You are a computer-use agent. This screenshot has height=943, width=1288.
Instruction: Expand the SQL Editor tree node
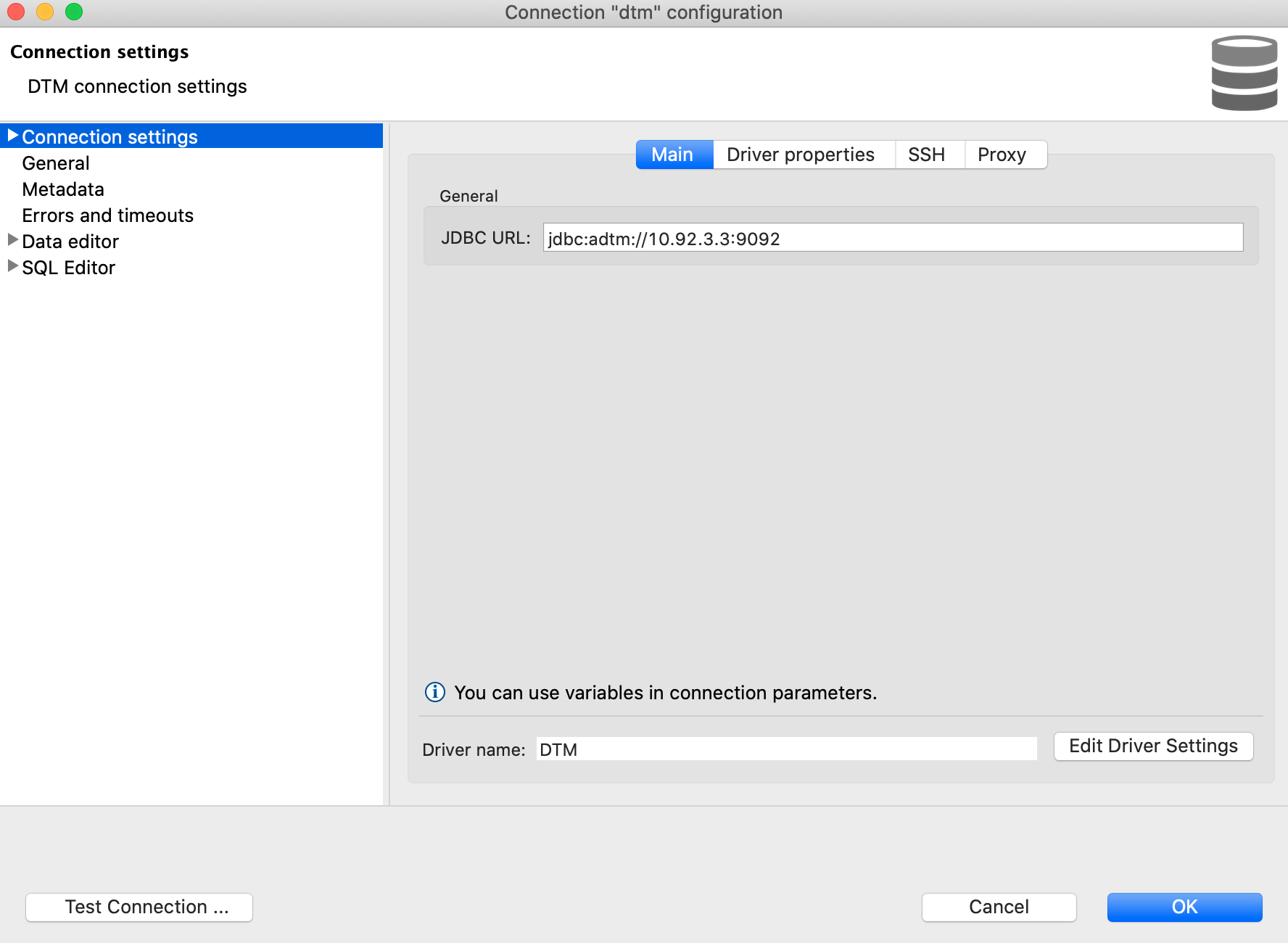[12, 266]
